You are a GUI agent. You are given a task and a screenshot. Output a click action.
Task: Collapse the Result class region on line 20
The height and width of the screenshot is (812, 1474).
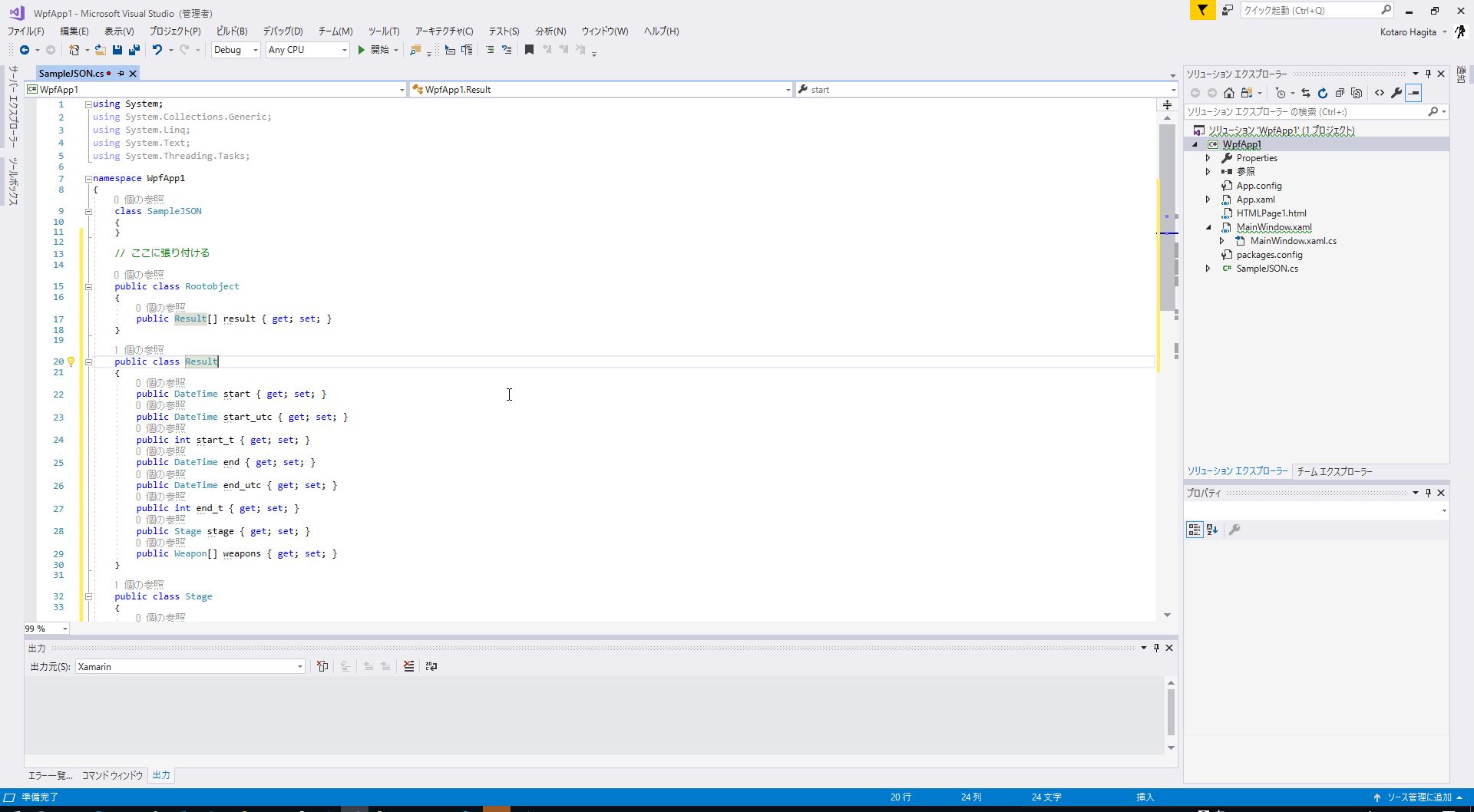[x=90, y=361]
